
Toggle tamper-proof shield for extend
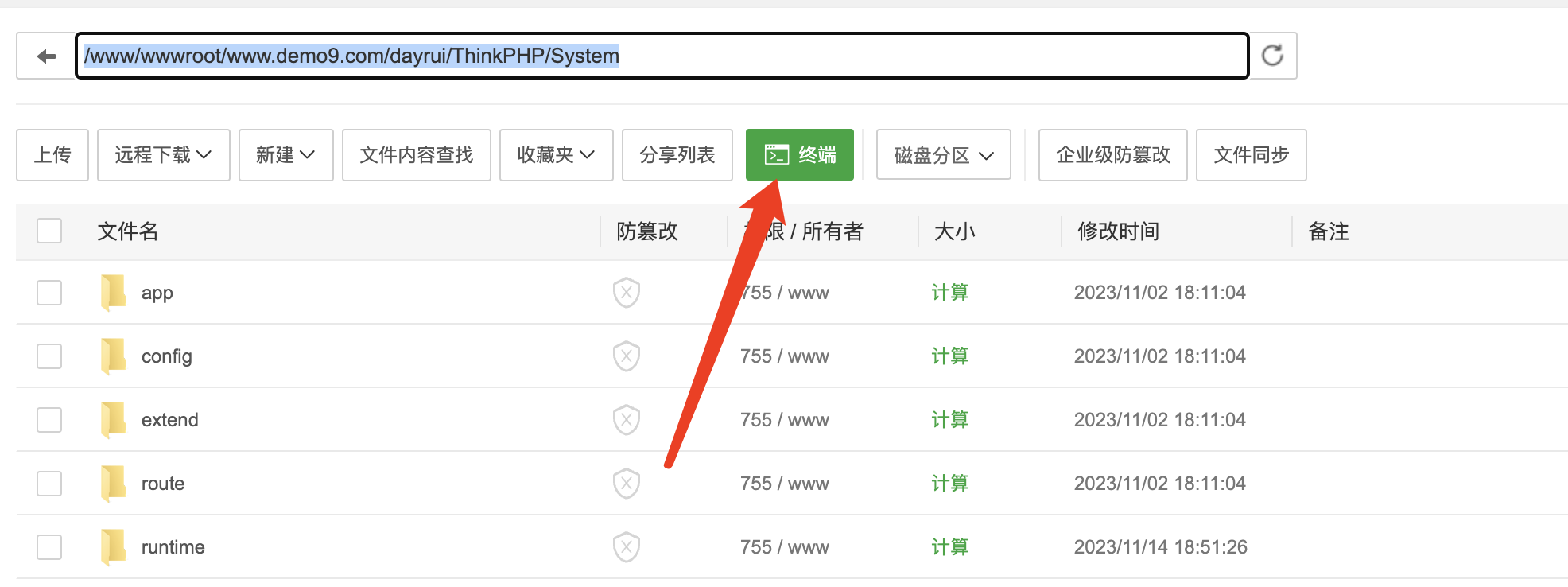627,420
